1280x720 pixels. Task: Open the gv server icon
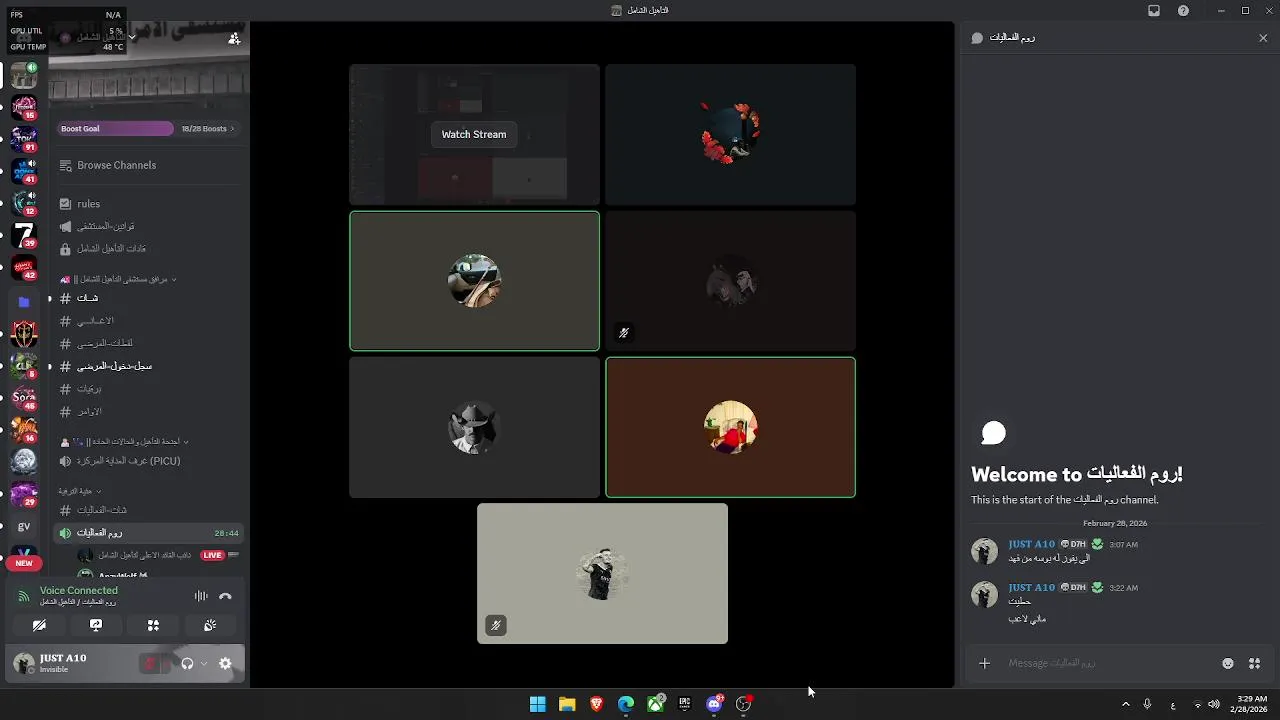coord(24,526)
